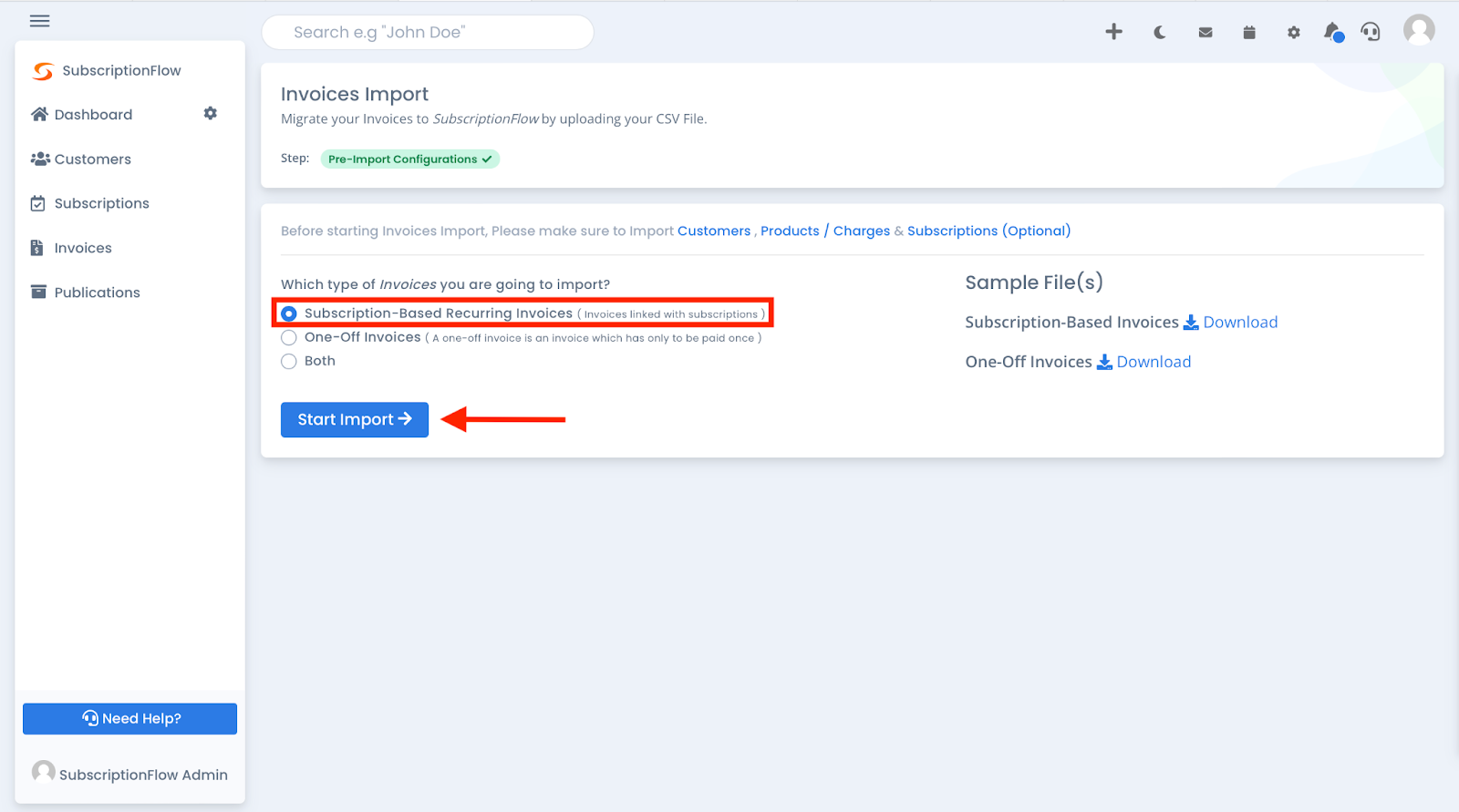
Task: Download One-Off Invoices sample file
Action: click(1154, 362)
